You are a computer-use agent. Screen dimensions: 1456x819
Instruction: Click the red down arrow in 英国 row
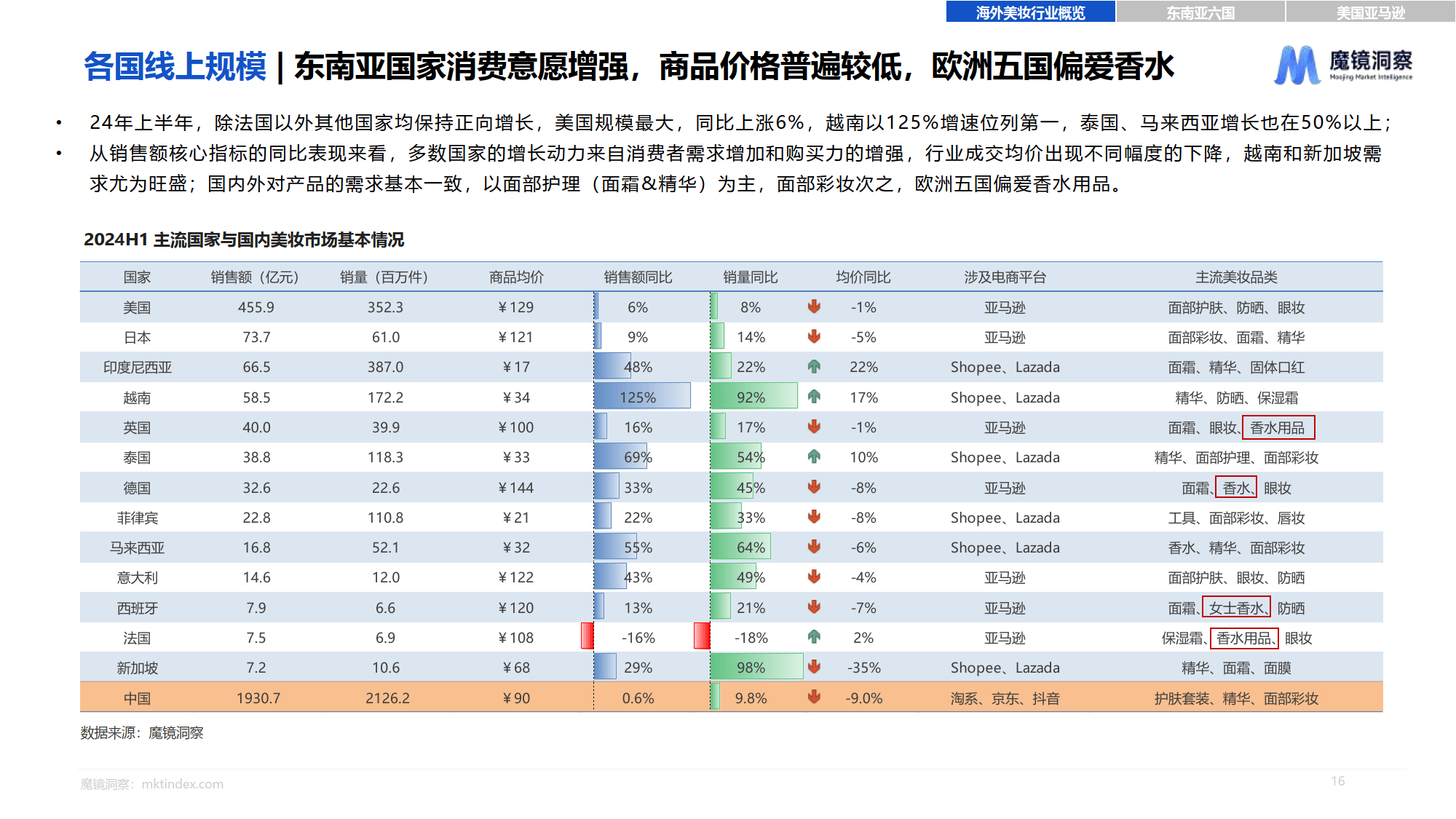click(814, 427)
